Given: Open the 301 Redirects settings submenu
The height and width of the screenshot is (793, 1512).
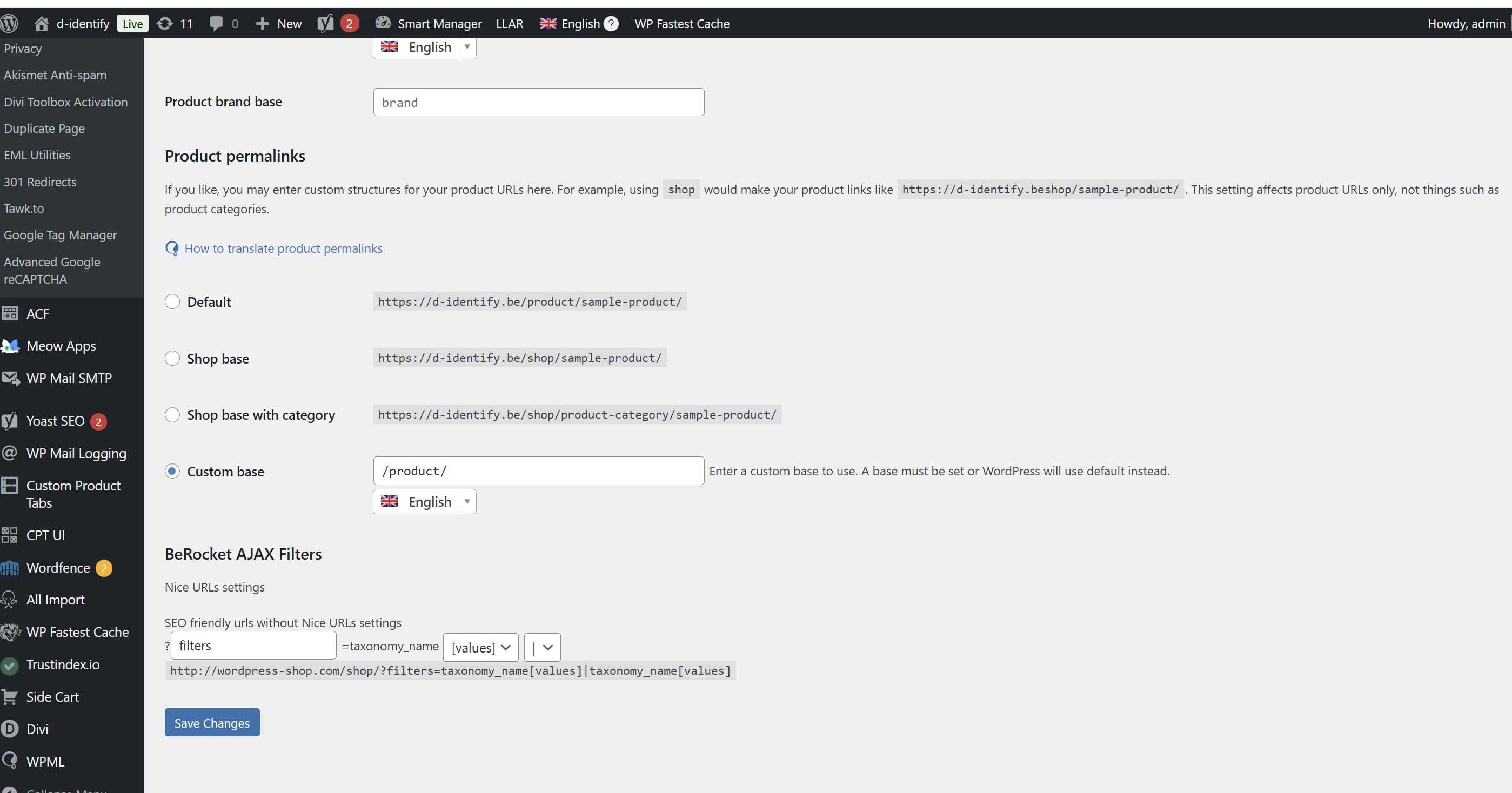Looking at the screenshot, I should click(x=40, y=182).
